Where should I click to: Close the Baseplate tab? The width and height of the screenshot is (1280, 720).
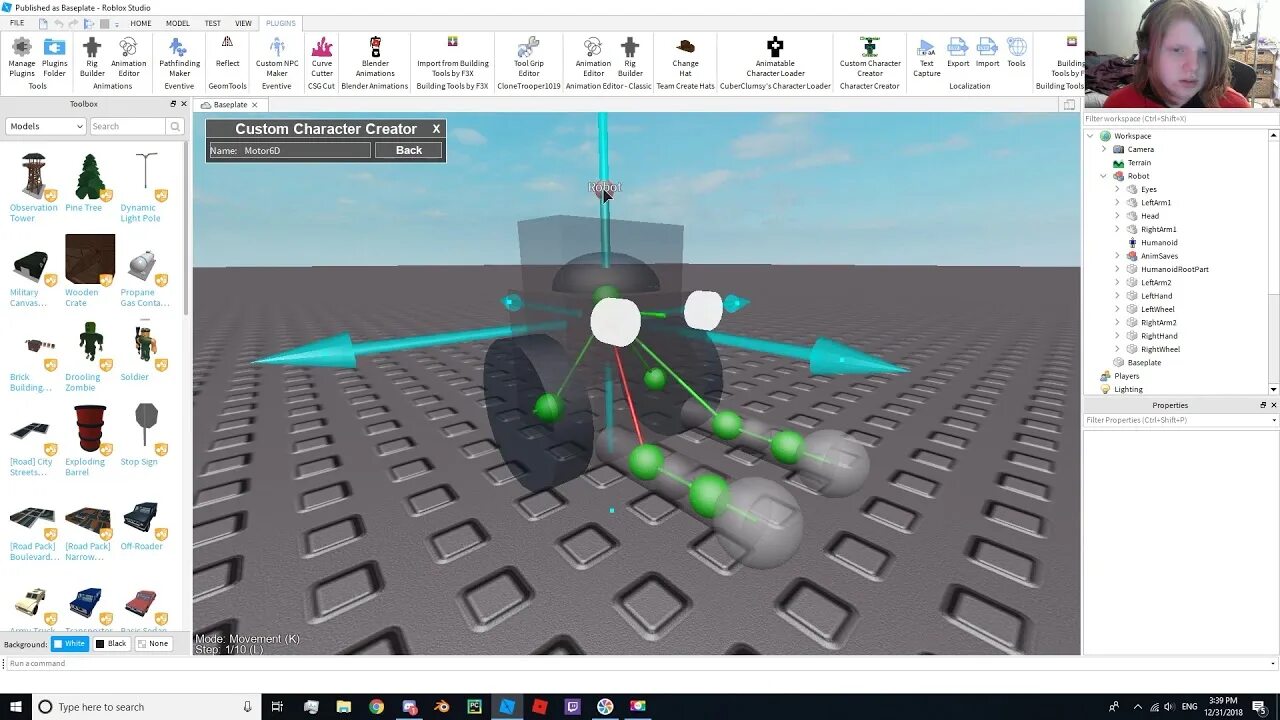tap(254, 105)
